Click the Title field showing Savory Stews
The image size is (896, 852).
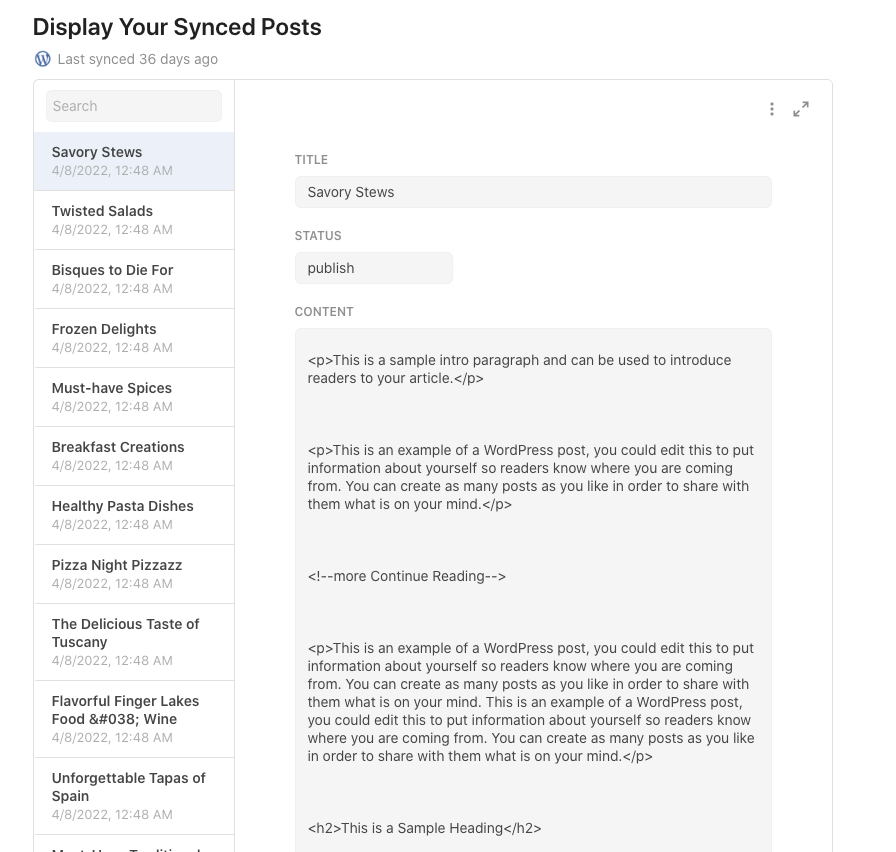click(x=533, y=192)
